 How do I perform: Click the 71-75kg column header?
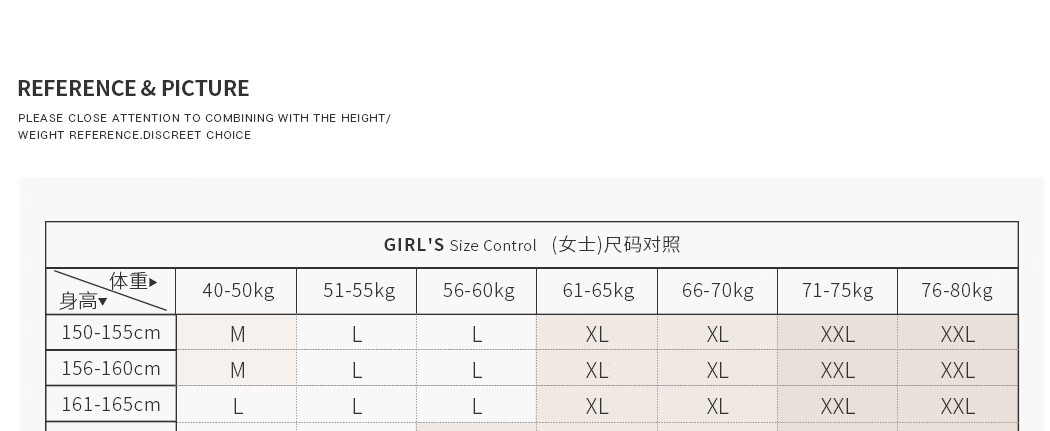tap(837, 291)
